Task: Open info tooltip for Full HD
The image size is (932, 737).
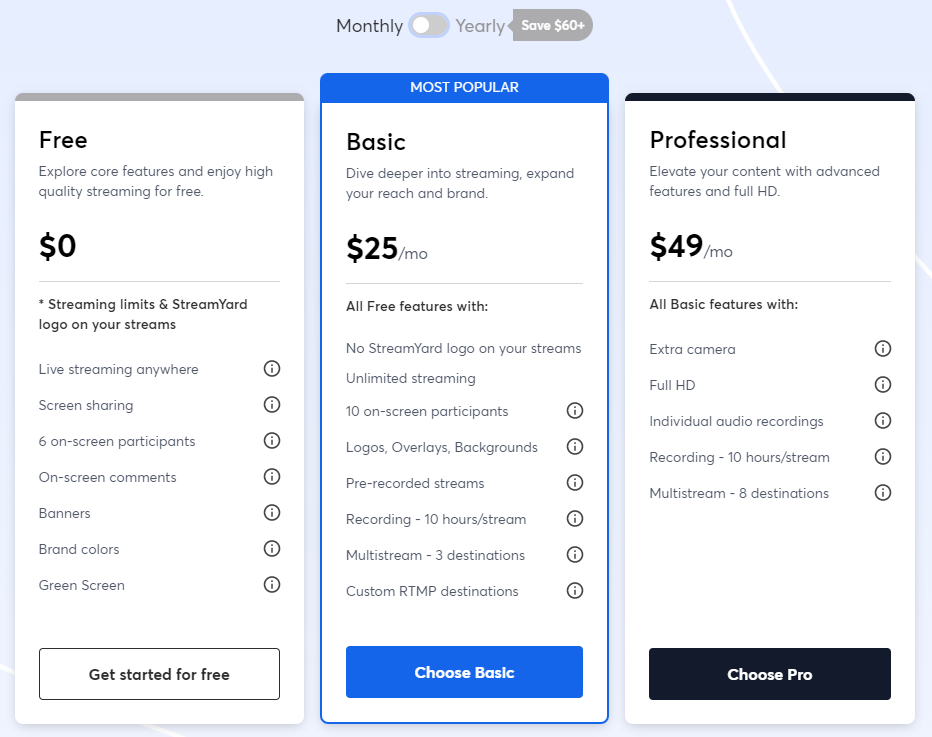Action: 882,384
